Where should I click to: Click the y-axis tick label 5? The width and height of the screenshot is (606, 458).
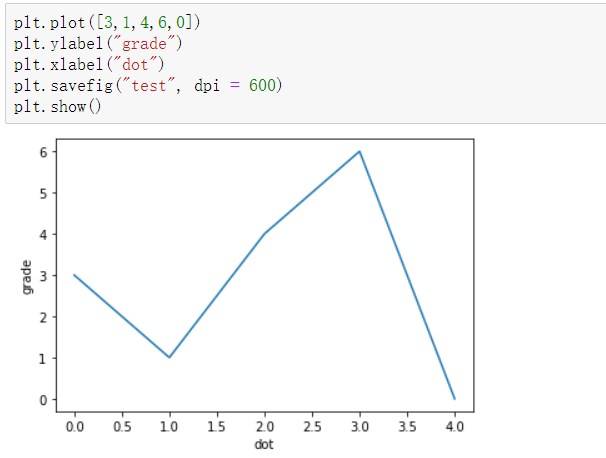[x=43, y=194]
